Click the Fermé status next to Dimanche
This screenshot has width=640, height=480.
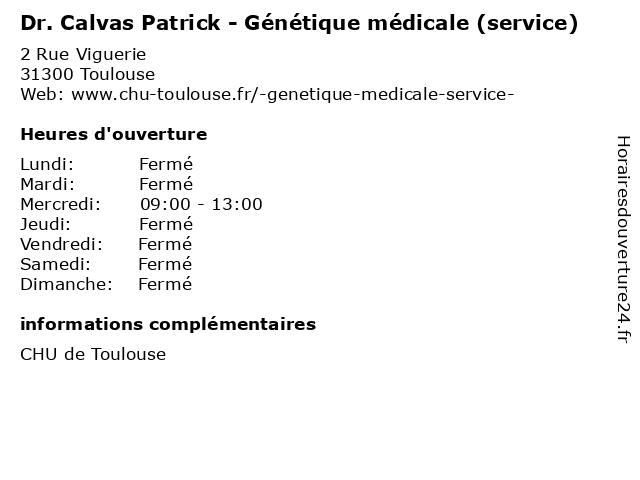pos(165,284)
